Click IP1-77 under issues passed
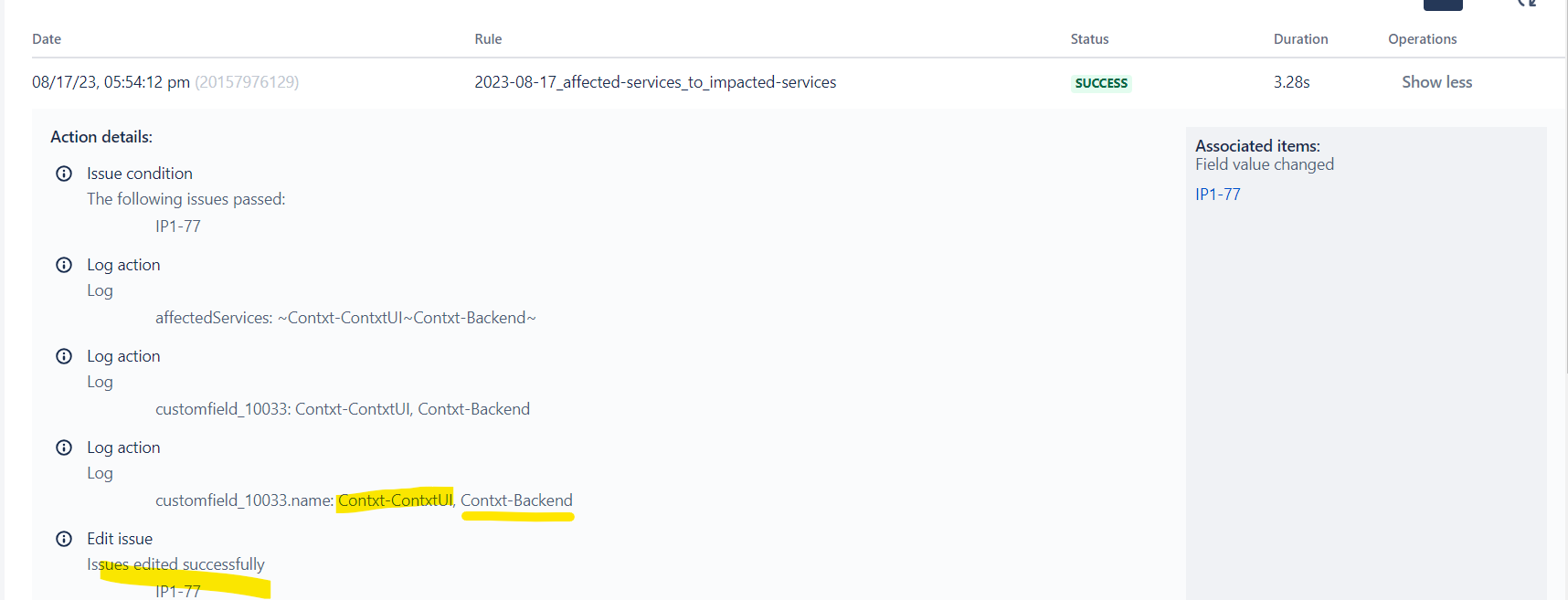1568x600 pixels. click(x=178, y=226)
